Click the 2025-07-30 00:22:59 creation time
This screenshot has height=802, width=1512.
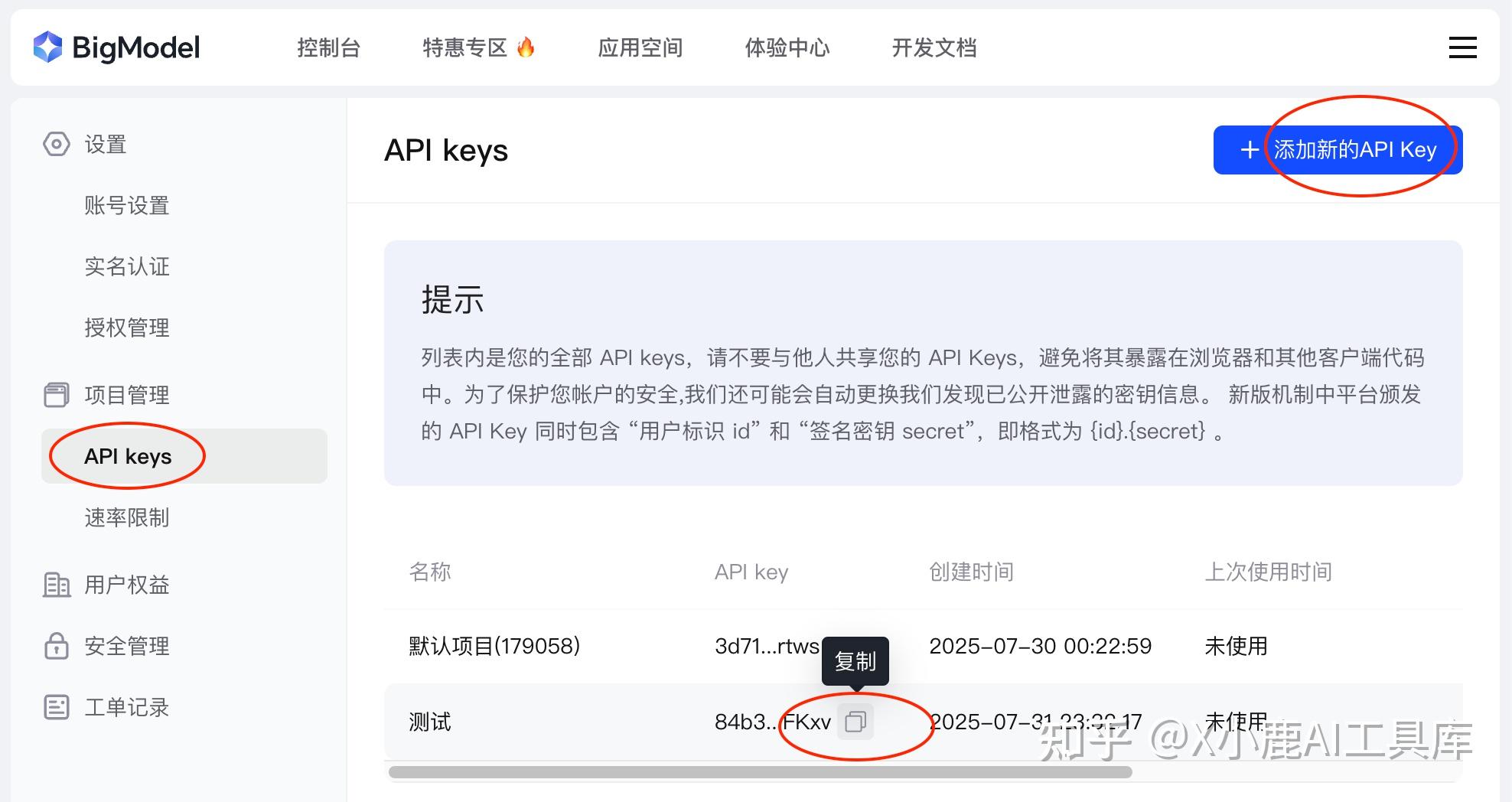point(1040,646)
